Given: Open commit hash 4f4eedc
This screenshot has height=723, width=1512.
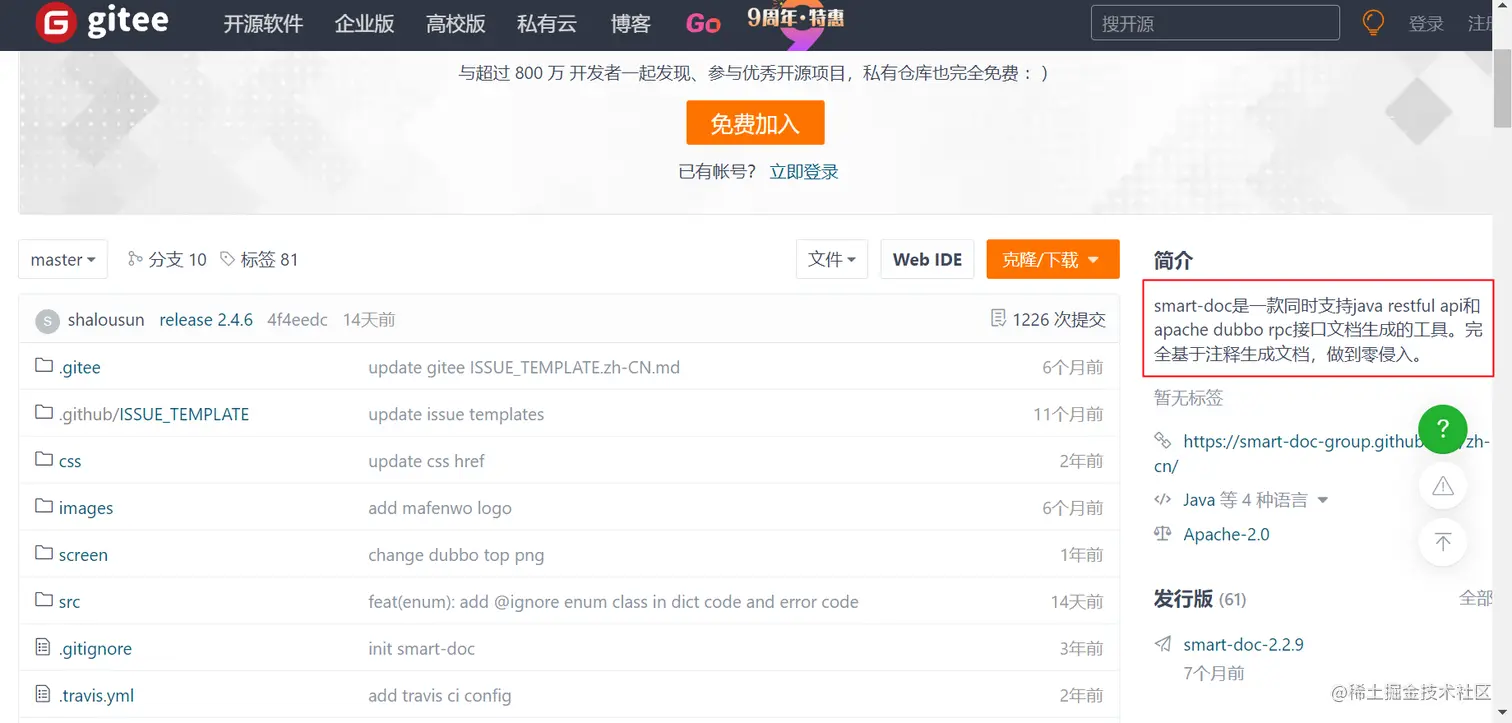Looking at the screenshot, I should pos(297,320).
